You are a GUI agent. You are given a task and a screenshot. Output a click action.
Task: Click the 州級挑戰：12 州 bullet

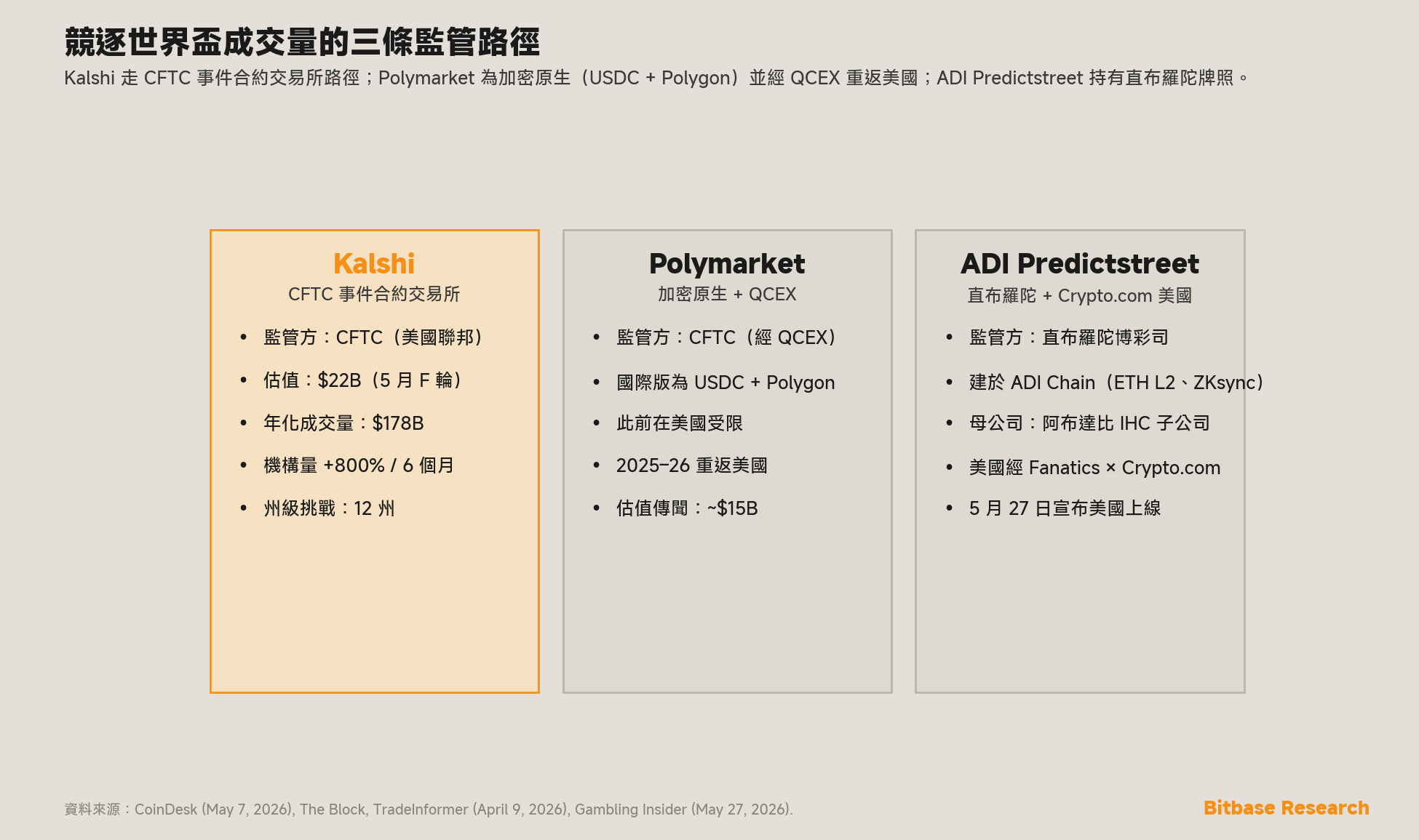click(329, 508)
